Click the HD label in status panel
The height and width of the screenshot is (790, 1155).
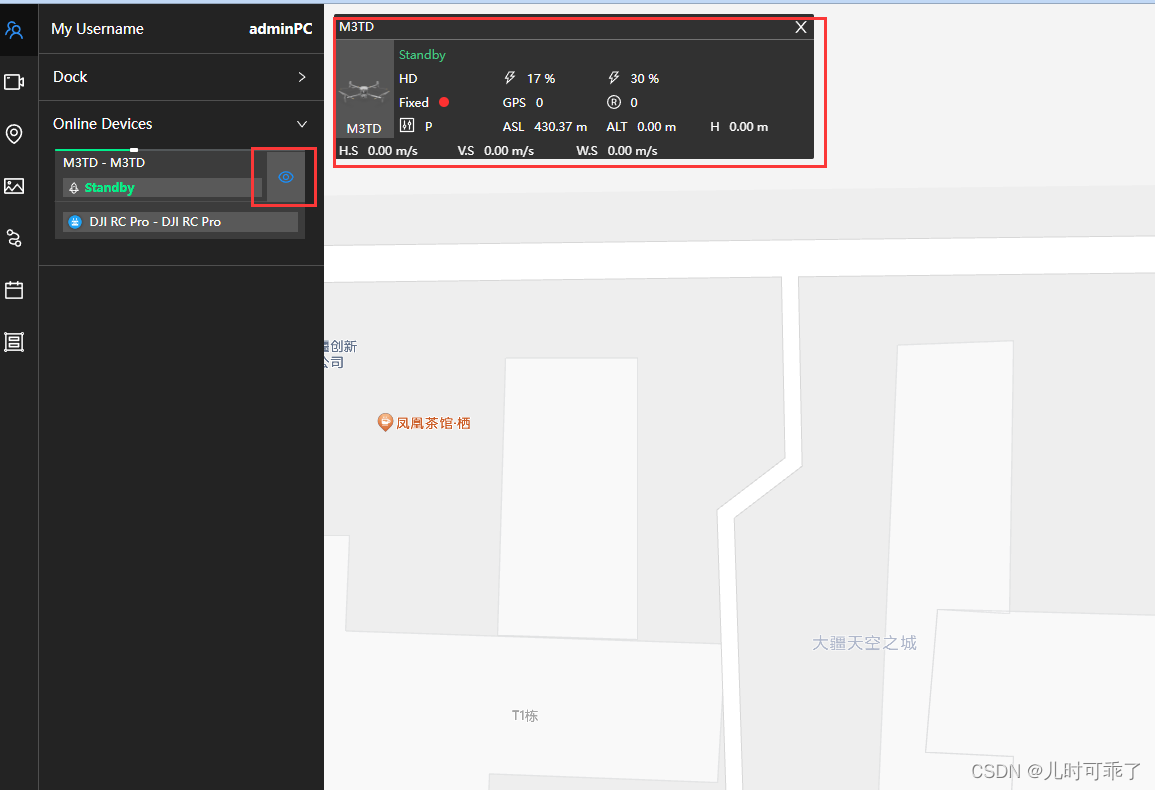(408, 79)
